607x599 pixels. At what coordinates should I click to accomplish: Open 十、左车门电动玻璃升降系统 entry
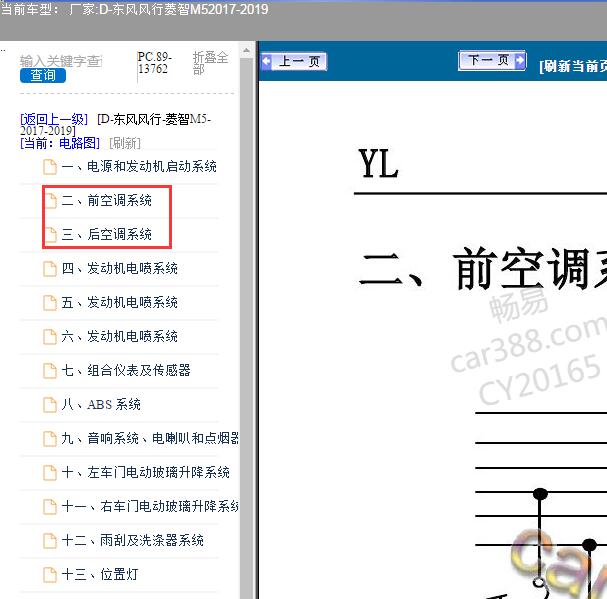[x=146, y=472]
